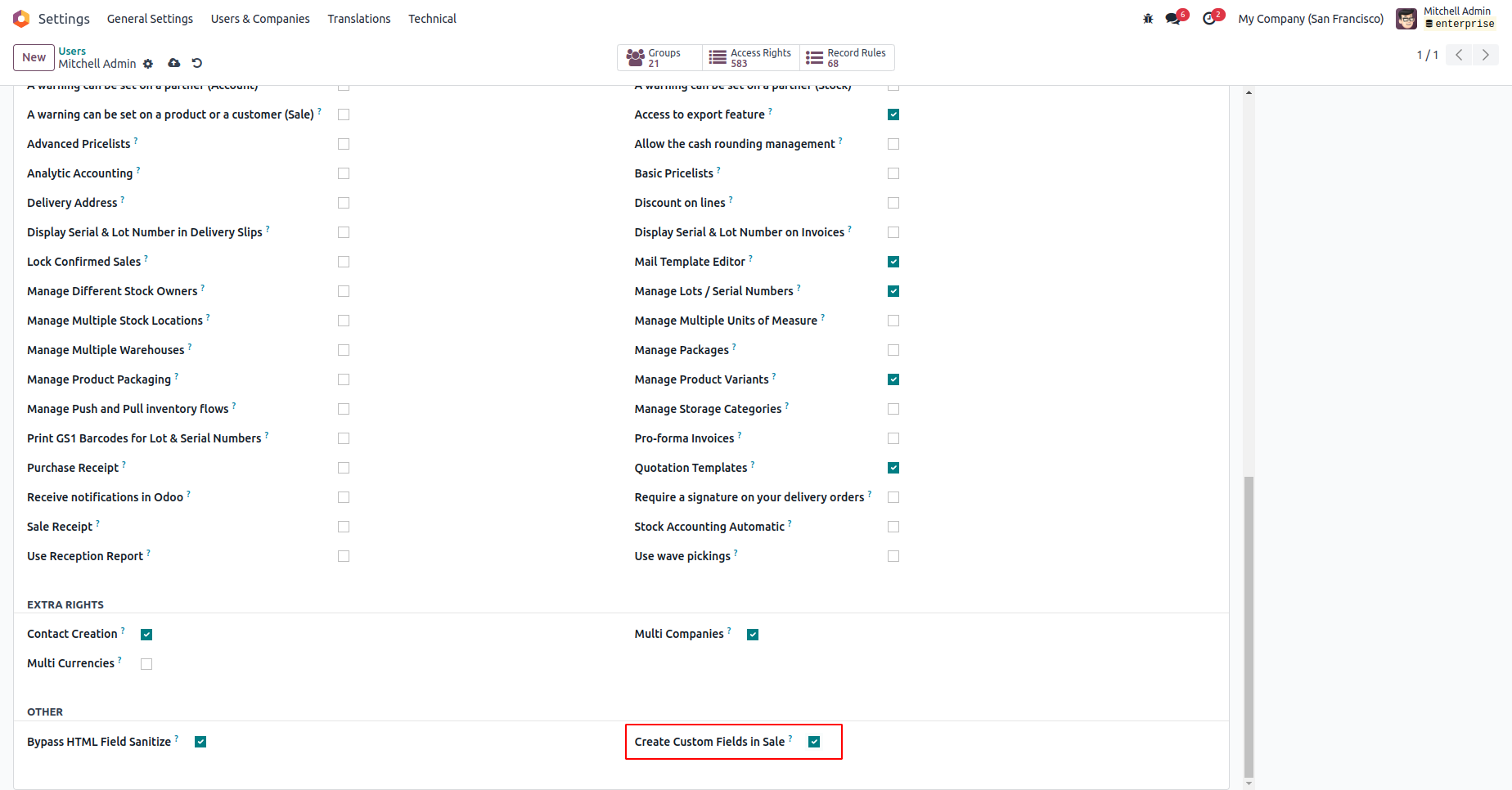Click the Odoo home logo icon
Viewport: 1512px width, 790px height.
[21, 19]
